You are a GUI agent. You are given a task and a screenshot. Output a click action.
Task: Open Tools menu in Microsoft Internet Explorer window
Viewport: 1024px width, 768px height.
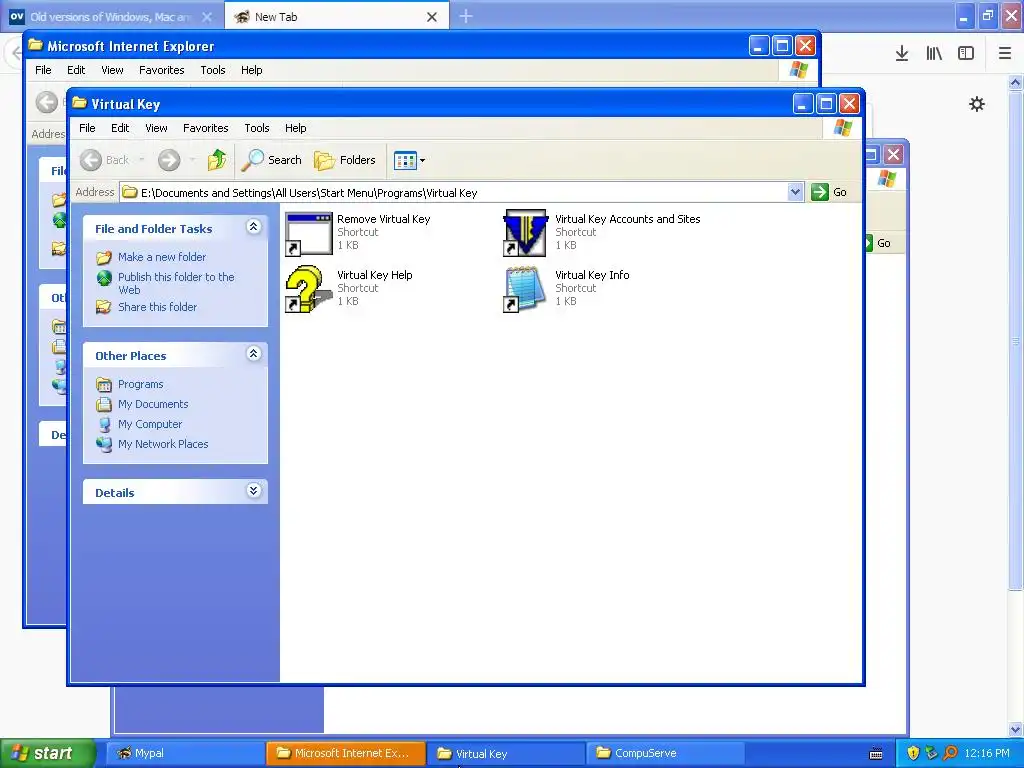tap(212, 70)
